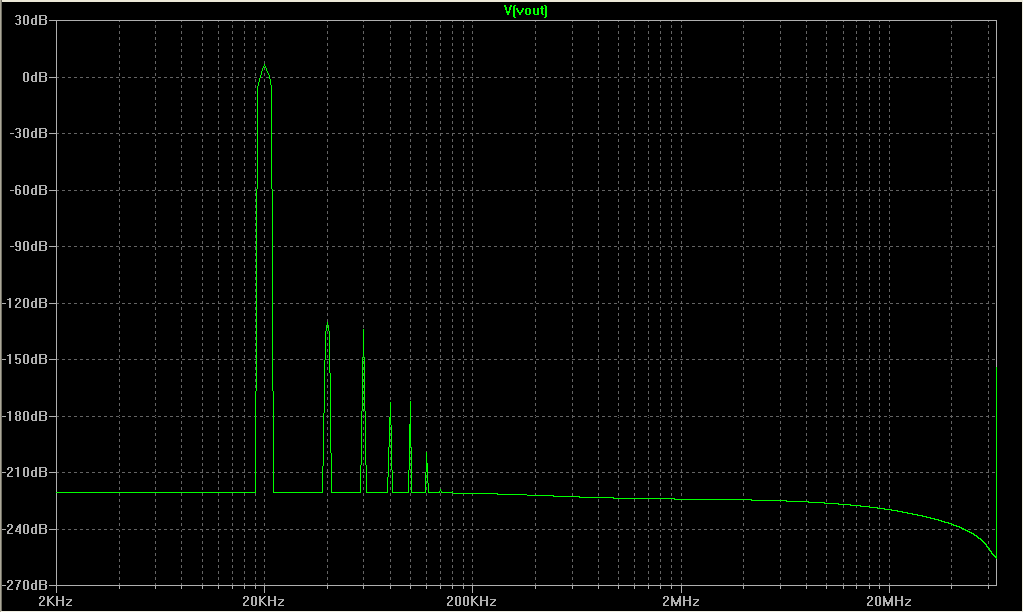Click the 2MHz frequency label
Image resolution: width=1024 pixels, height=613 pixels.
[680, 602]
